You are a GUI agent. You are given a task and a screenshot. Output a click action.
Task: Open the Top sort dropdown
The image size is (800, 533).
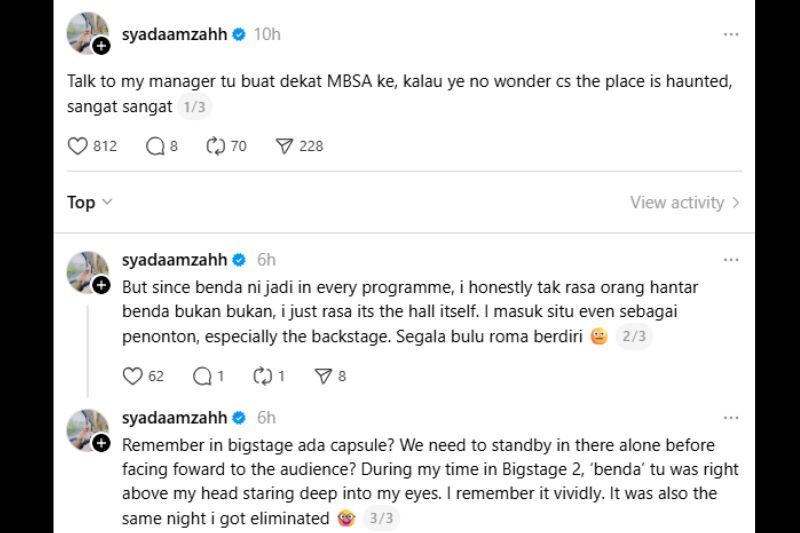pos(90,202)
